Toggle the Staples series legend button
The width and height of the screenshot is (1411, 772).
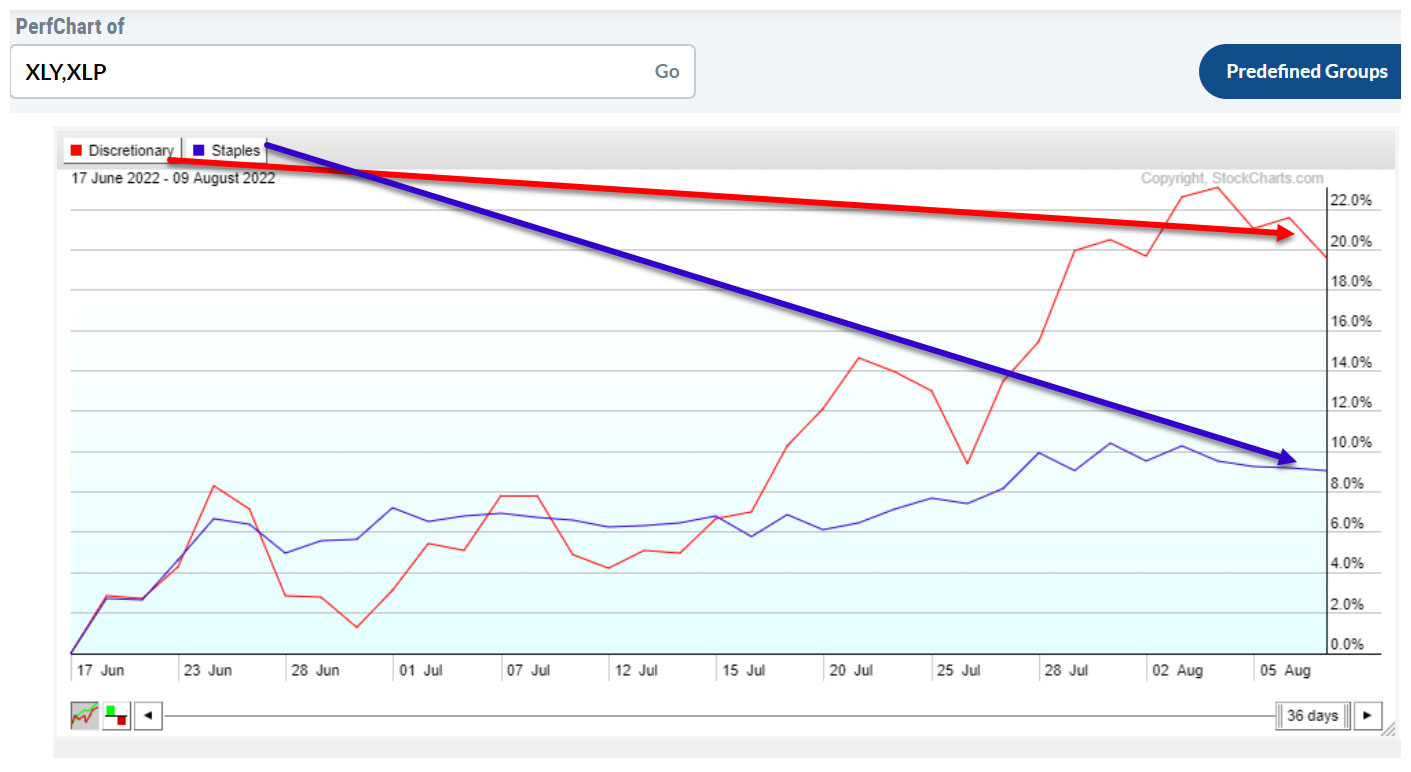(x=226, y=150)
